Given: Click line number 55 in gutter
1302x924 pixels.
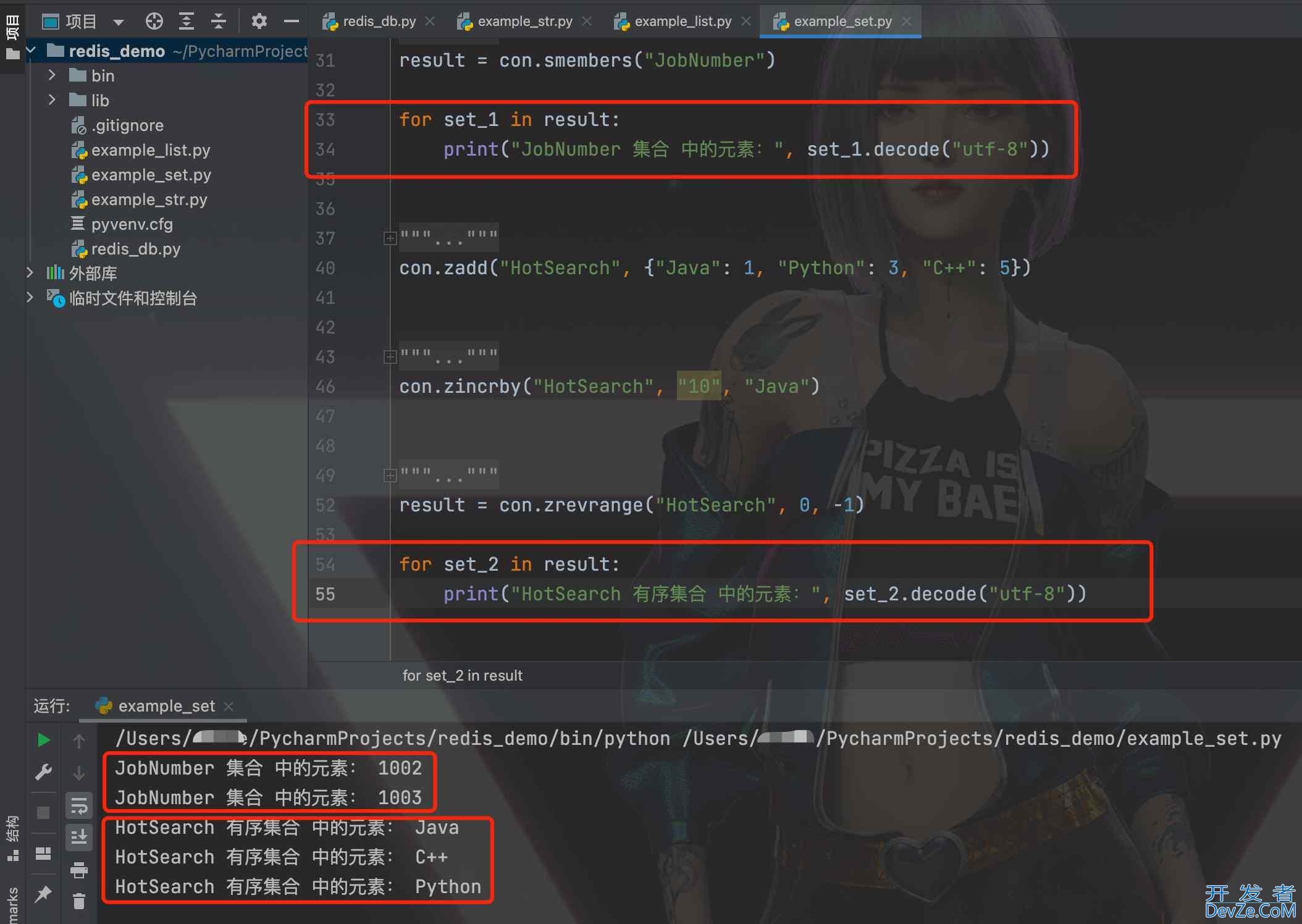Looking at the screenshot, I should pyautogui.click(x=325, y=594).
